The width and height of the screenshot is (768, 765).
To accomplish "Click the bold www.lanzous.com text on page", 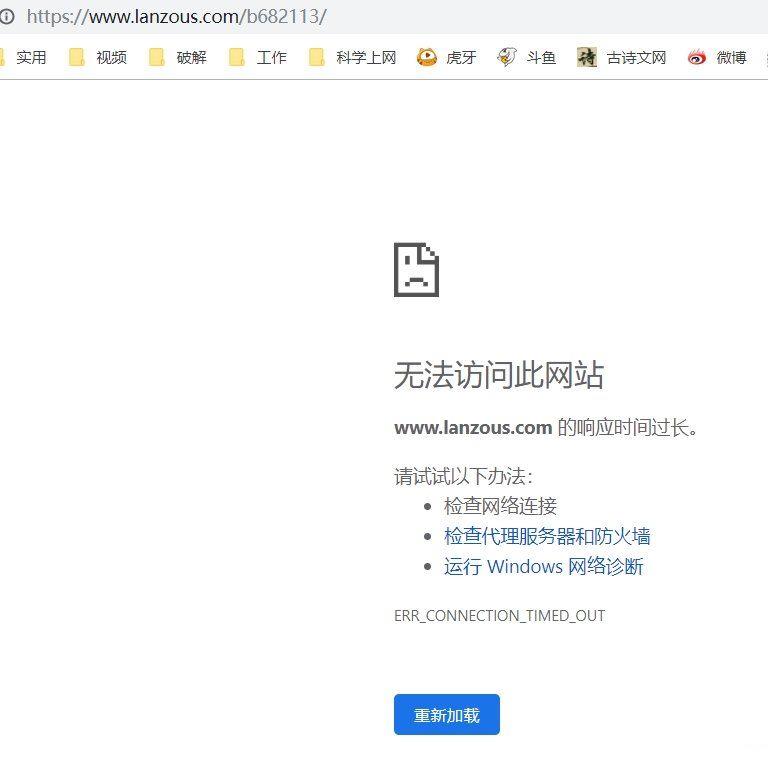I will click(x=473, y=428).
